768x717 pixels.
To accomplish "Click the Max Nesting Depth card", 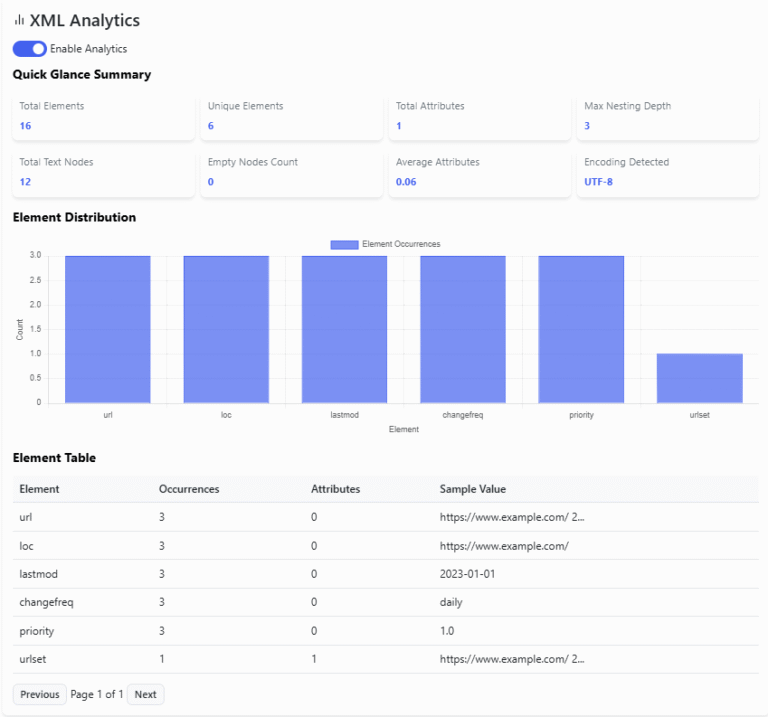I will click(x=667, y=116).
